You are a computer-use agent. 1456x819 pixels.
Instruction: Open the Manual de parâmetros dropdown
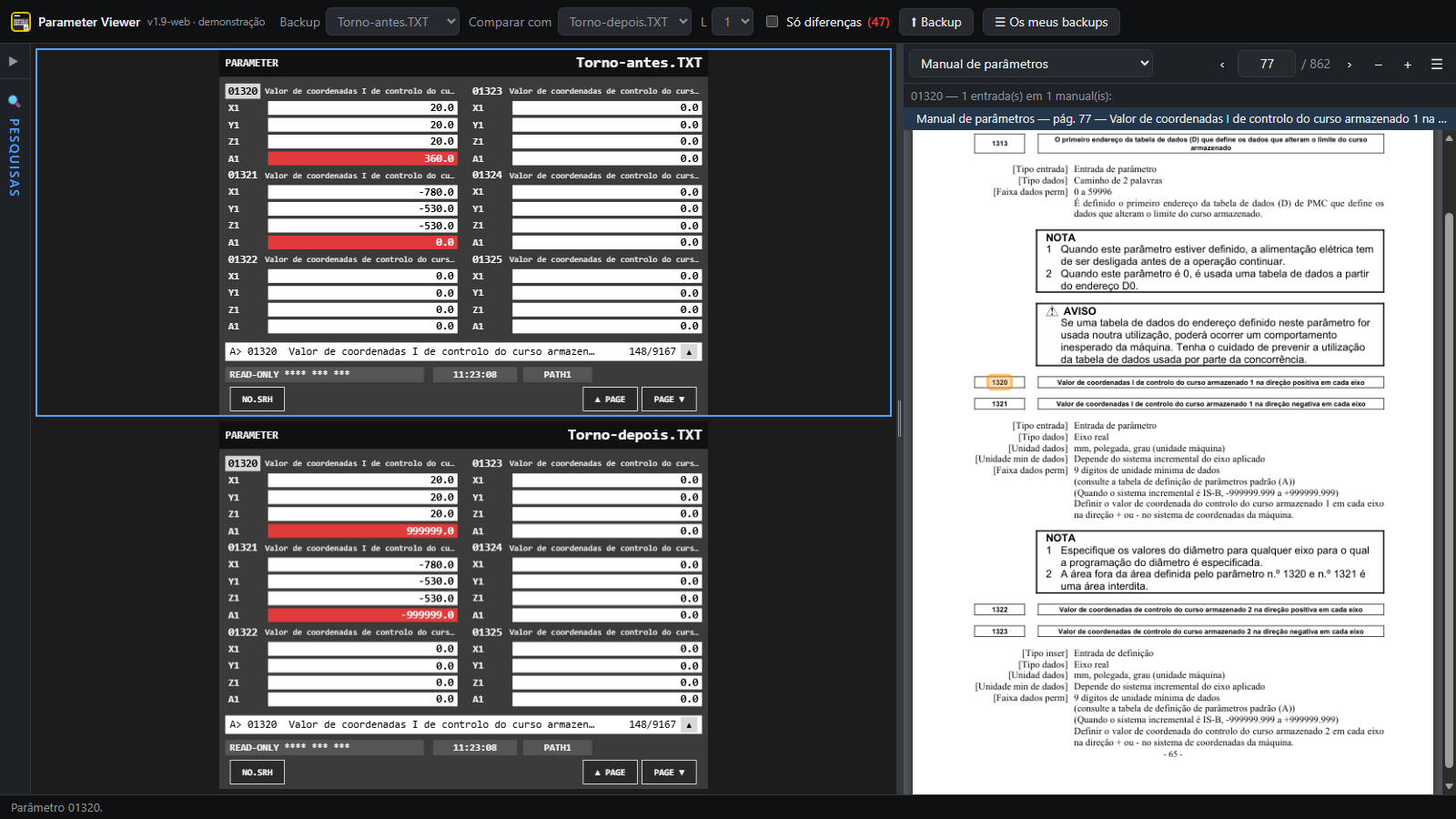coord(1032,64)
